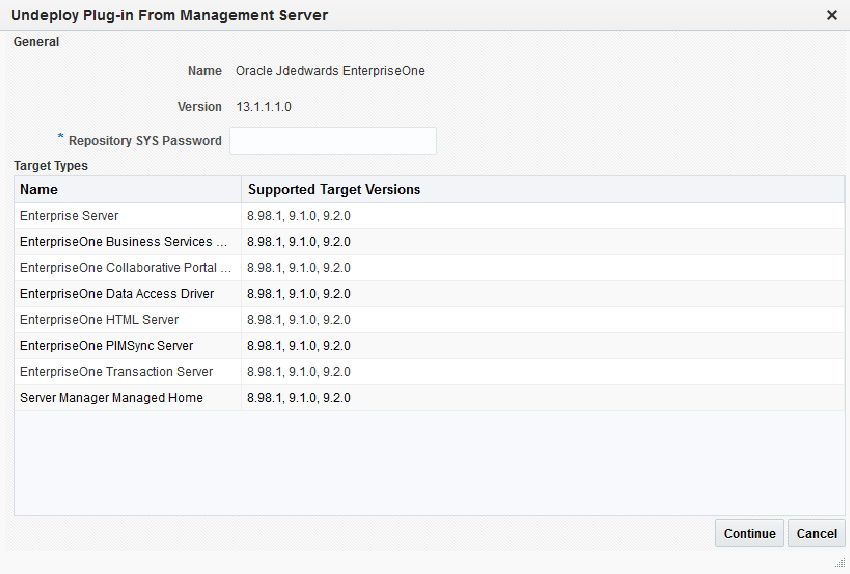The width and height of the screenshot is (850, 574).
Task: Close the Undeploy Plug-in dialog
Action: click(x=831, y=15)
